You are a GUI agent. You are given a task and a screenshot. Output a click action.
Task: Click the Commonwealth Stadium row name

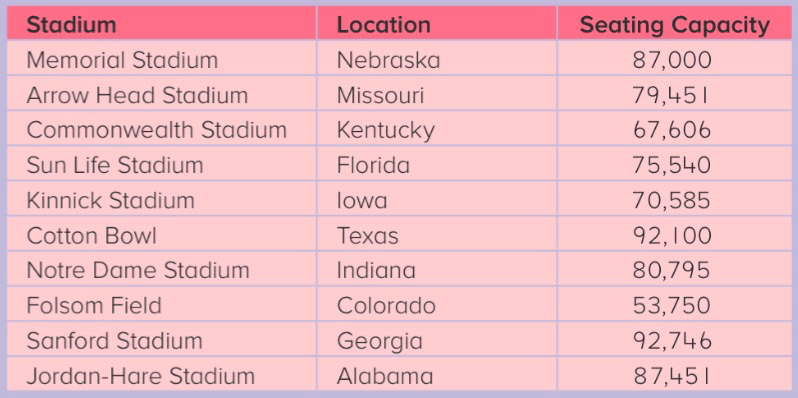pyautogui.click(x=156, y=130)
